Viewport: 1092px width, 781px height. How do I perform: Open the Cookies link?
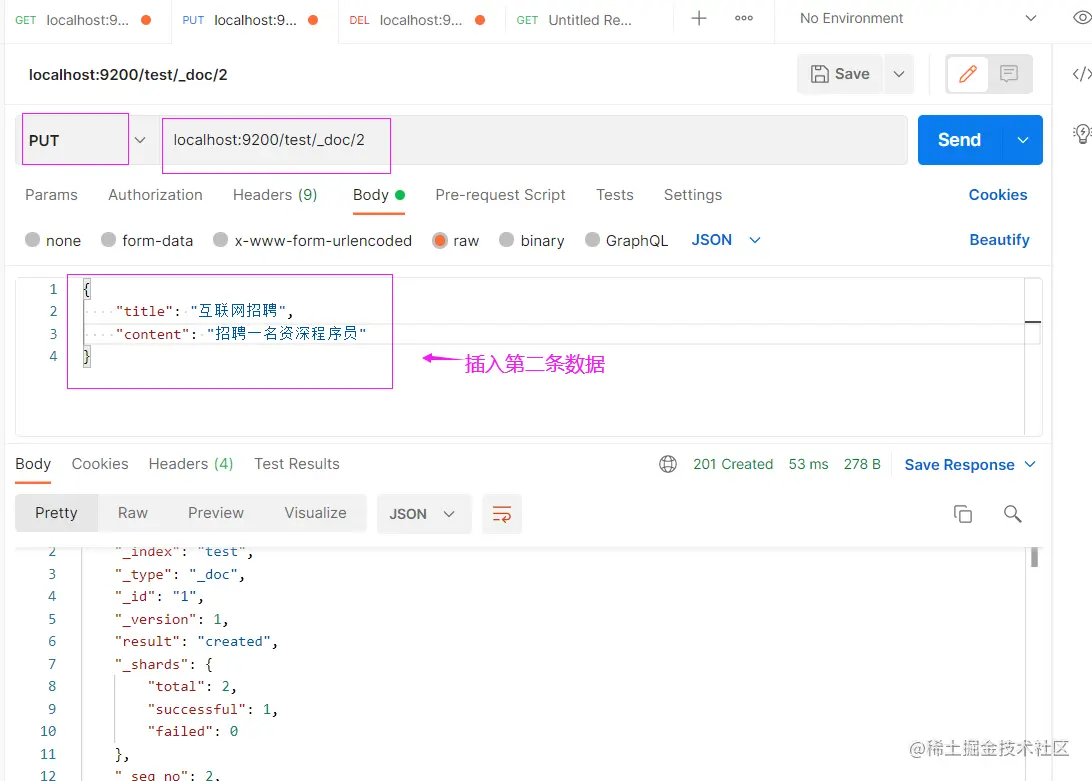tap(998, 195)
